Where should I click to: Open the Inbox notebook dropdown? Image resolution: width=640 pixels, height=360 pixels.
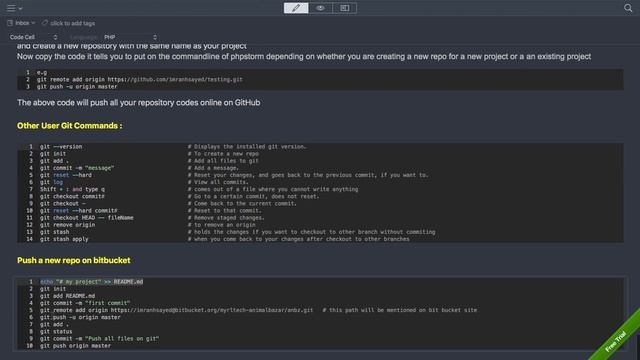(x=22, y=23)
